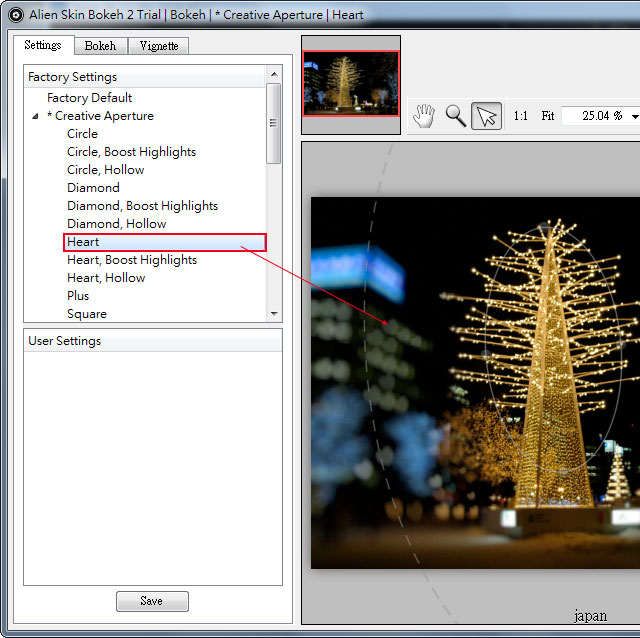Choose the Plus preset
The width and height of the screenshot is (640, 638).
(x=78, y=296)
